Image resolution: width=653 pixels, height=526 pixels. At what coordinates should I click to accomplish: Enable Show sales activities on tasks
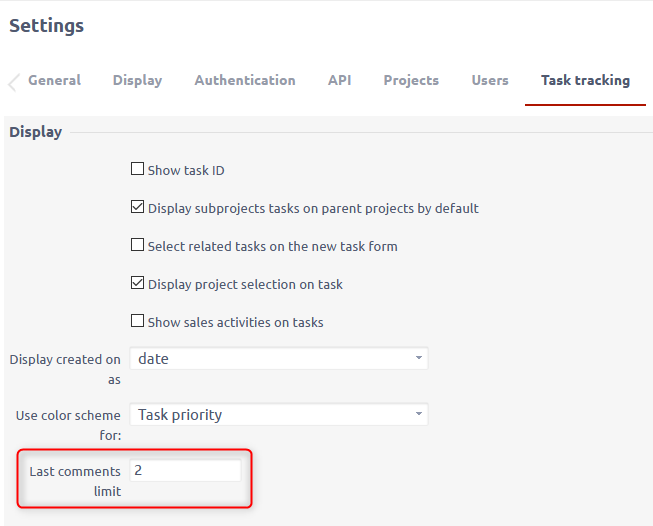point(137,322)
